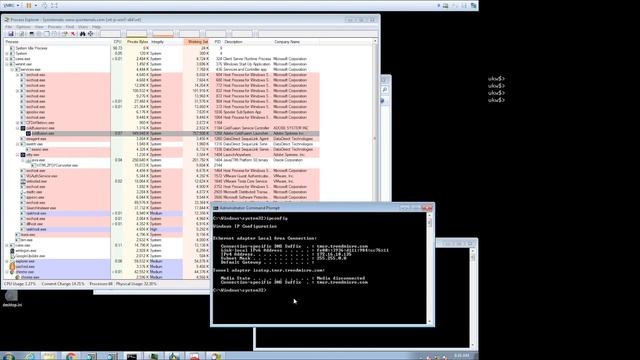Click the Kill Process red X icon
Viewport: 640px width, 360px height.
(x=73, y=34)
